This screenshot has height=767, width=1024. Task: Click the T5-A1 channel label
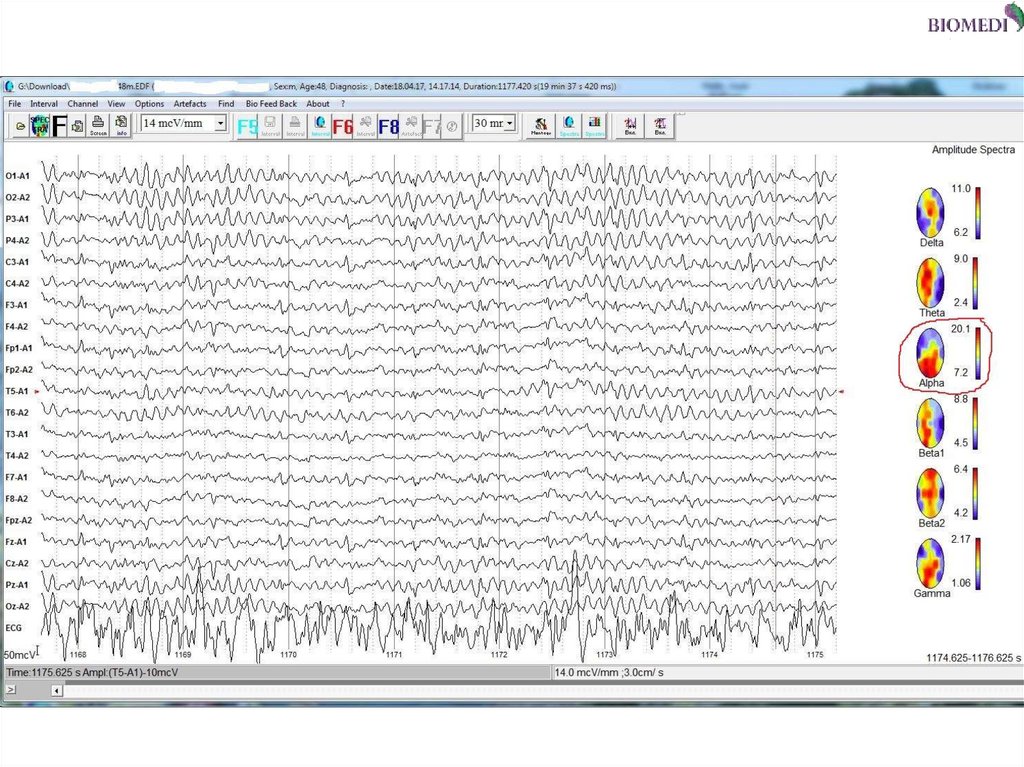click(17, 391)
